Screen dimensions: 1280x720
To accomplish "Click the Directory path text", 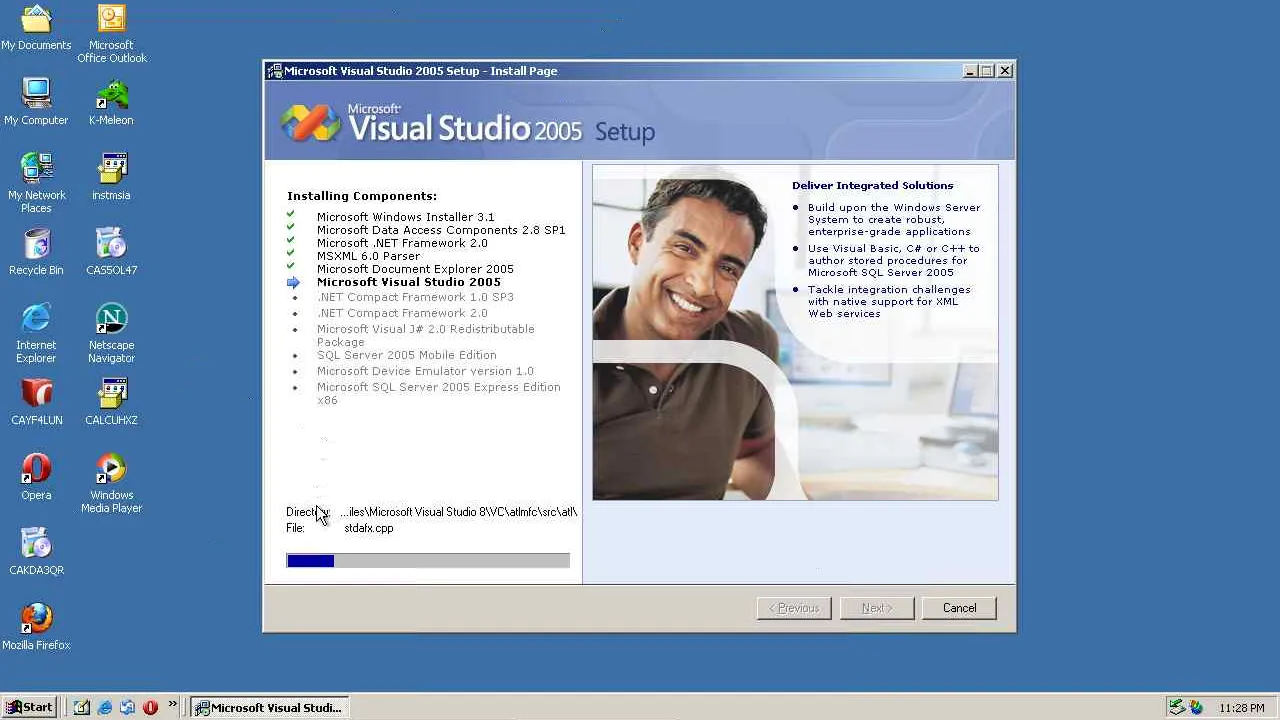I will (x=459, y=512).
